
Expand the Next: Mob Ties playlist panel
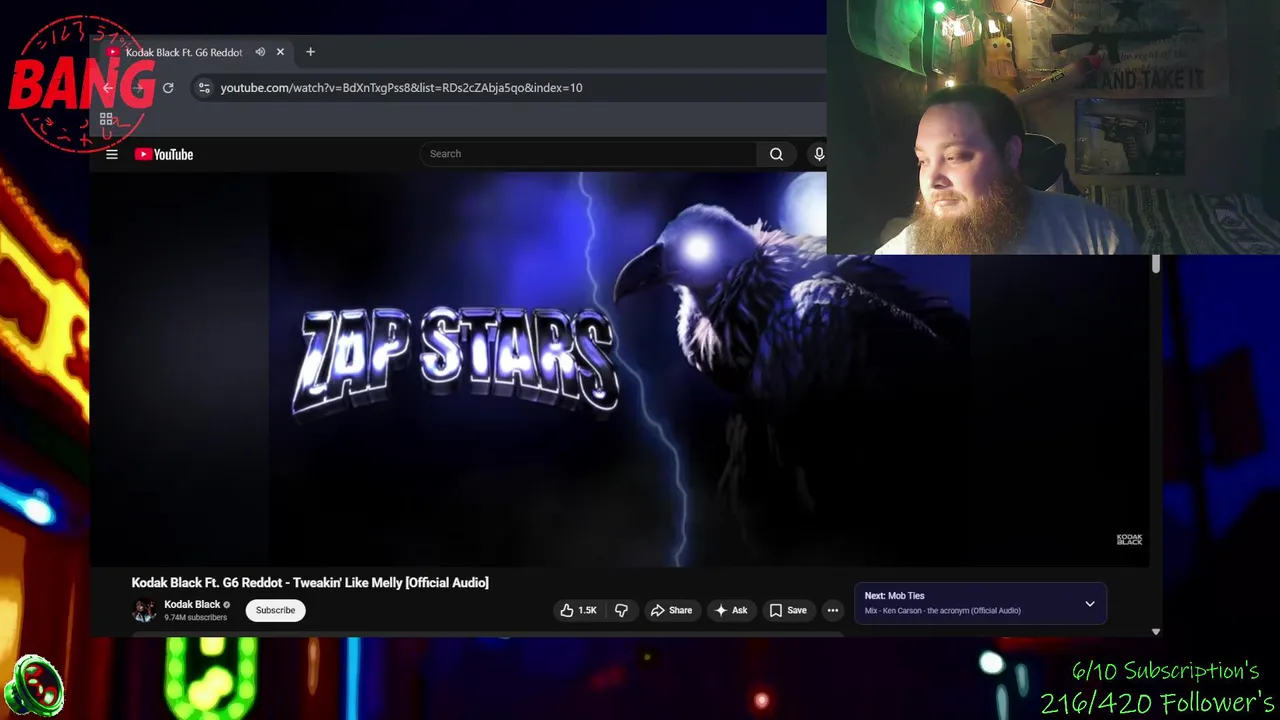click(1090, 604)
